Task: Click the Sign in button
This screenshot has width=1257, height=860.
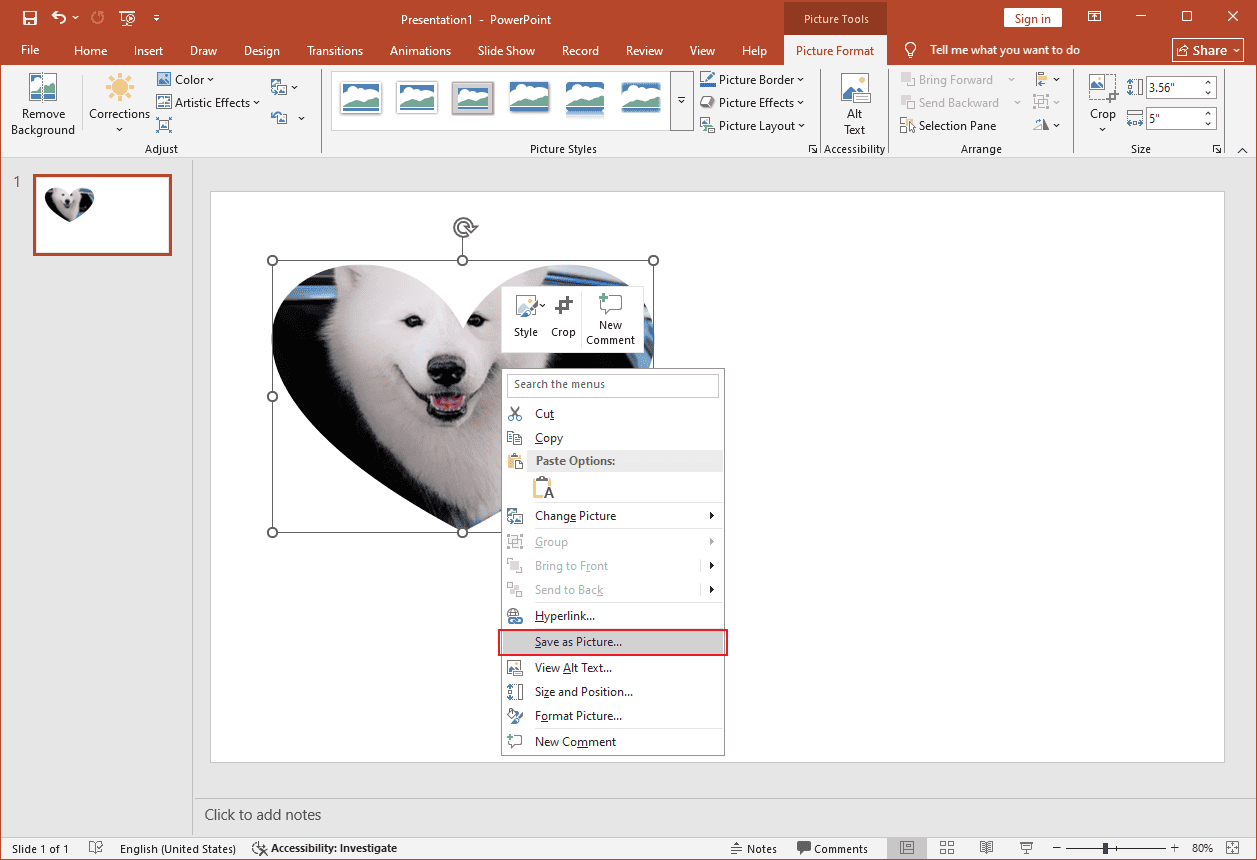Action: click(x=1032, y=17)
